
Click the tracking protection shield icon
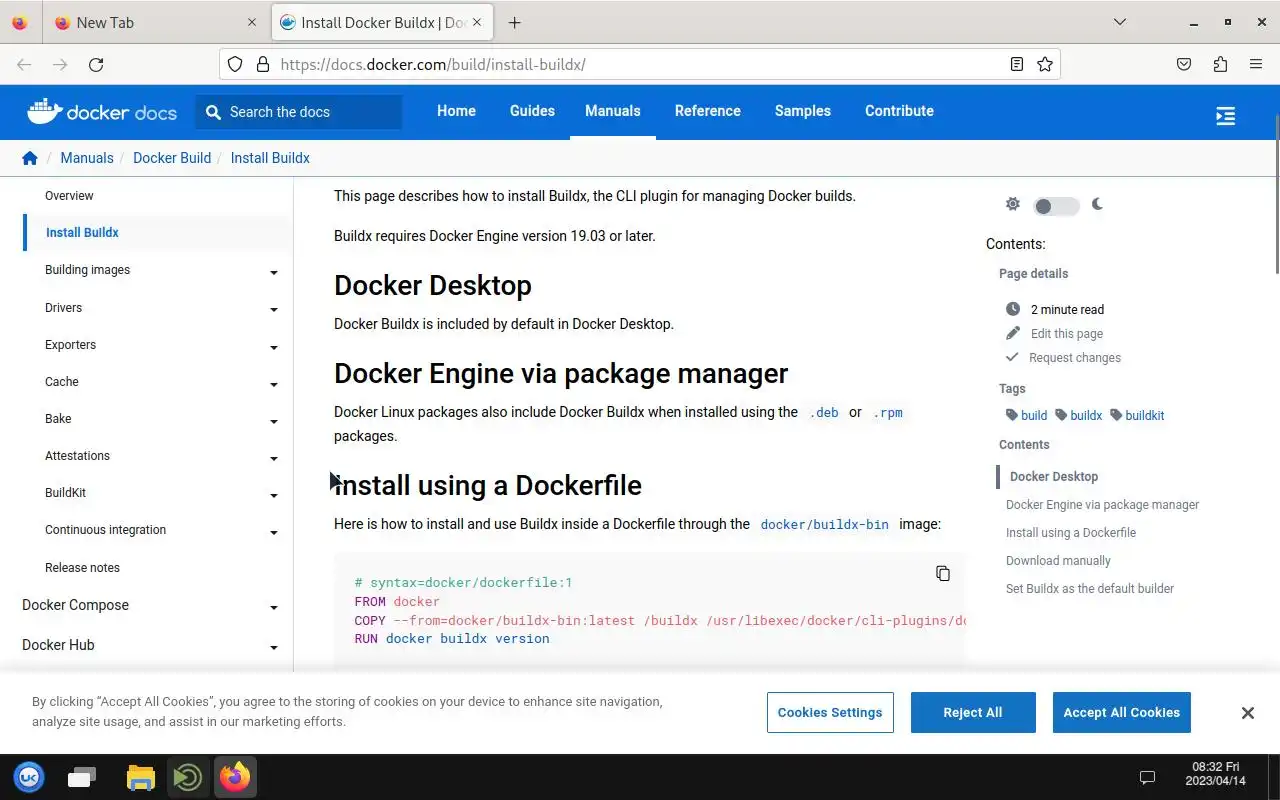pos(235,64)
